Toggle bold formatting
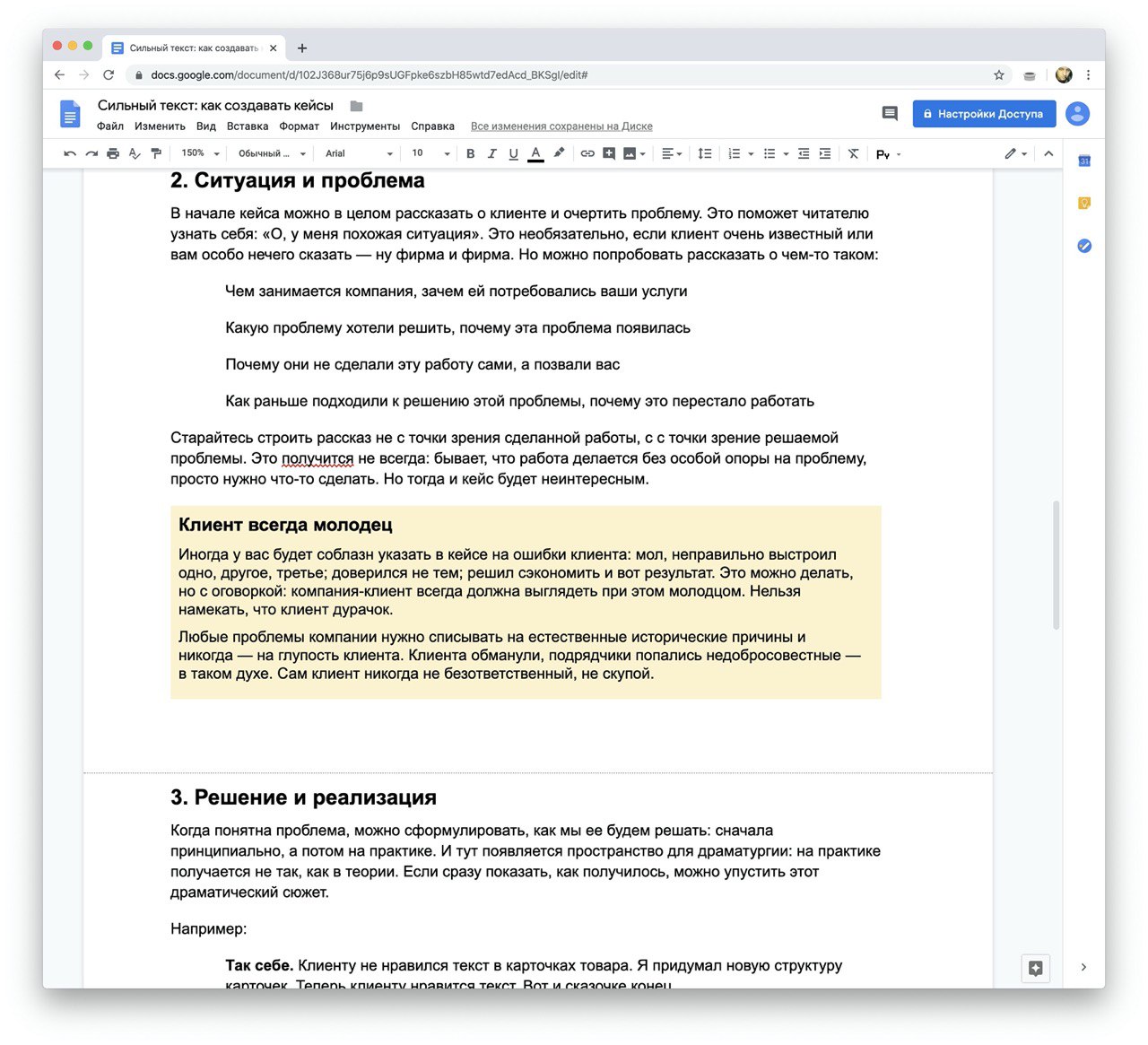The height and width of the screenshot is (1045, 1148). coord(470,153)
